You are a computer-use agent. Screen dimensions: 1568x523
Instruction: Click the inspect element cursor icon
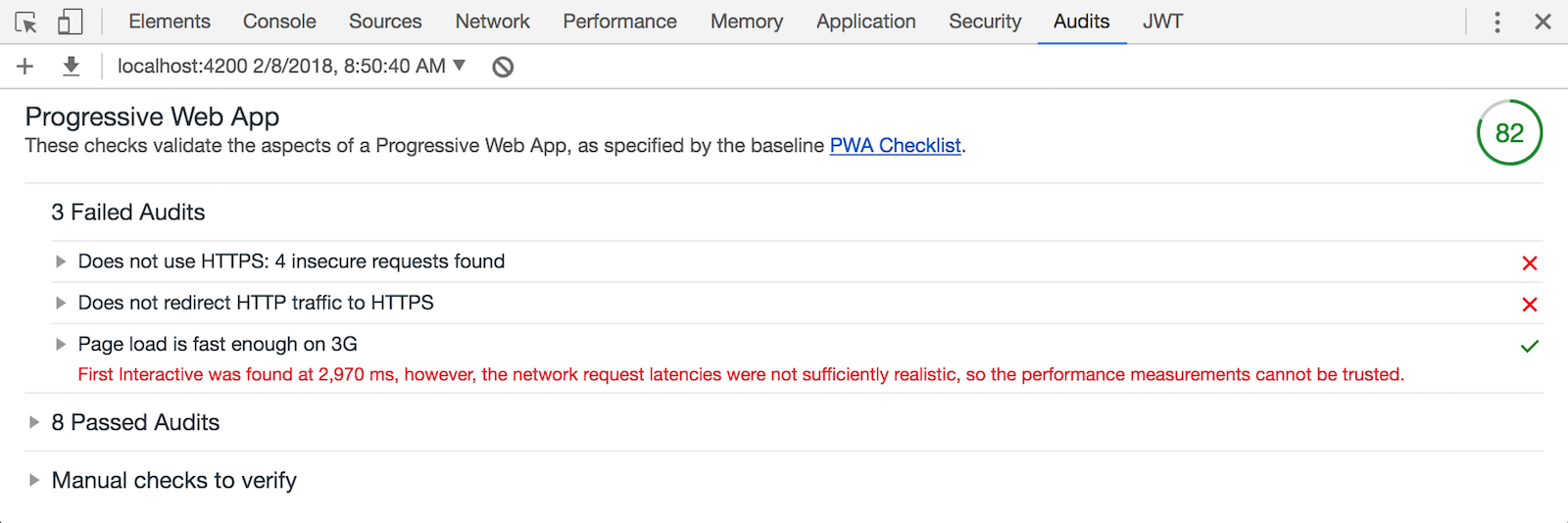point(26,22)
